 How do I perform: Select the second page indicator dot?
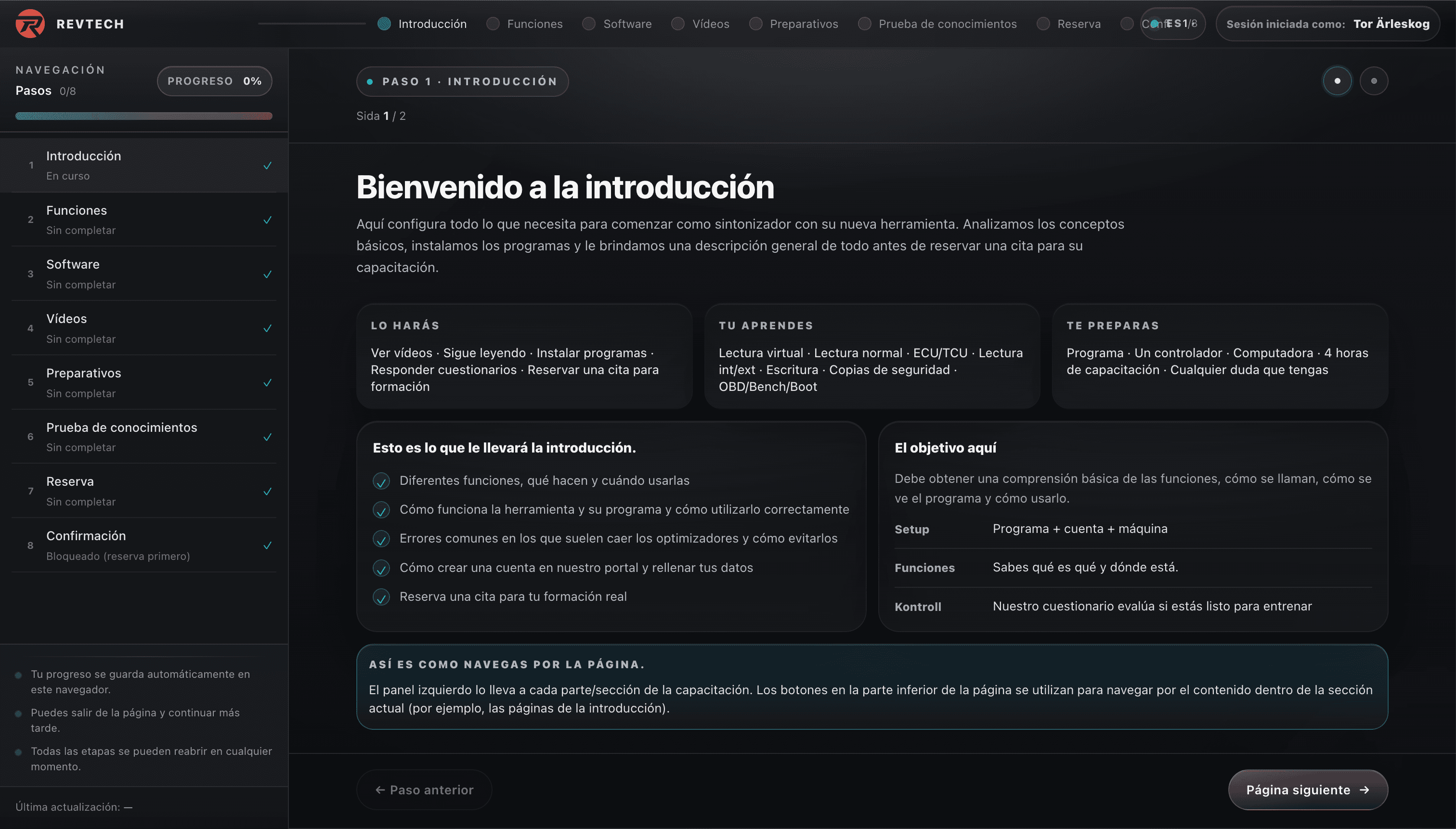click(x=1374, y=81)
